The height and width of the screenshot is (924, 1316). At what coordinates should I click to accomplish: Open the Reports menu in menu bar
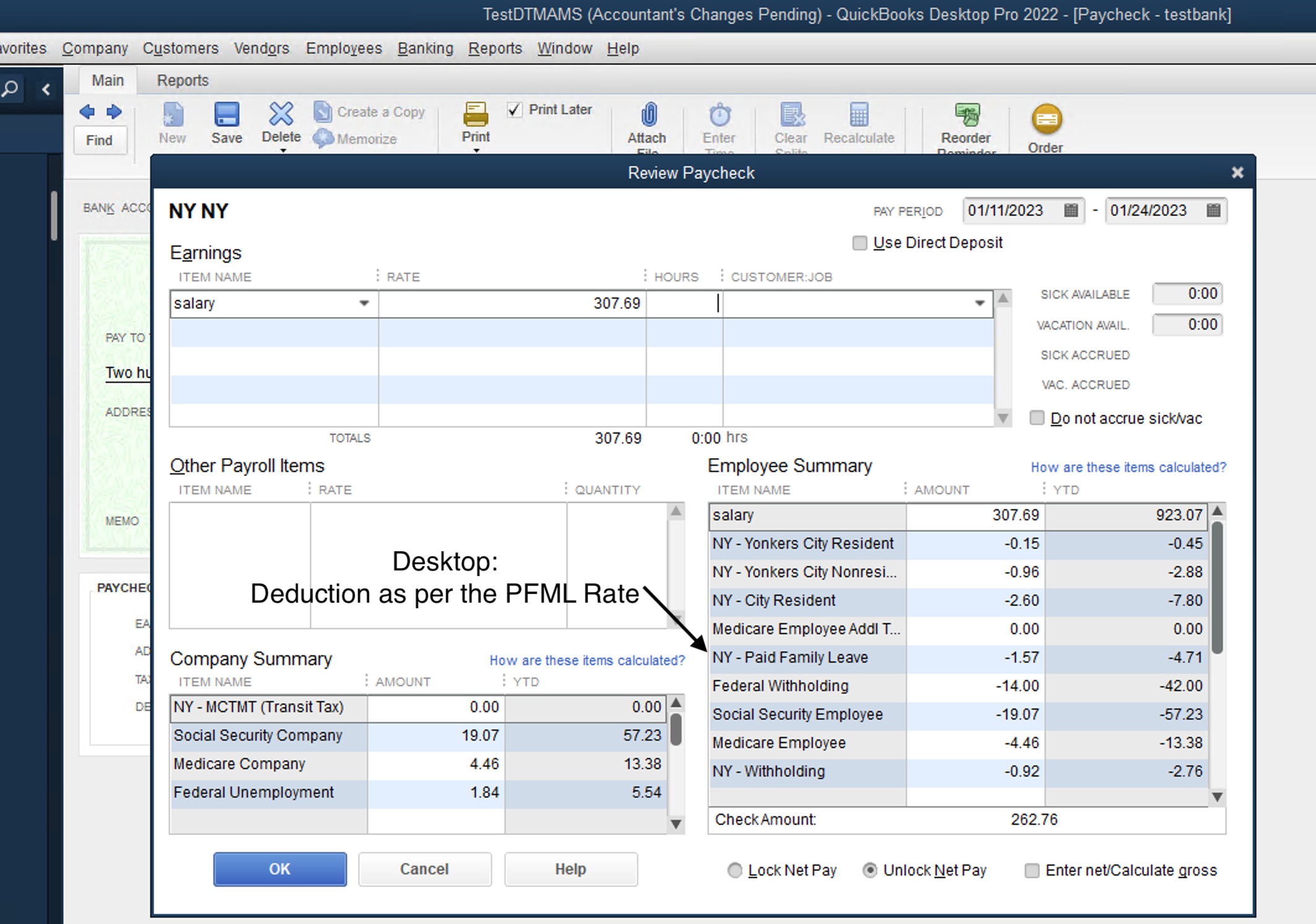click(x=495, y=48)
